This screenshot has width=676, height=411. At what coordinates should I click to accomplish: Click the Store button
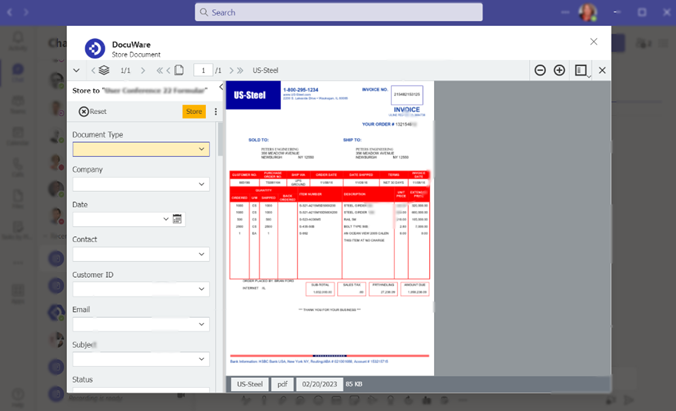point(193,112)
